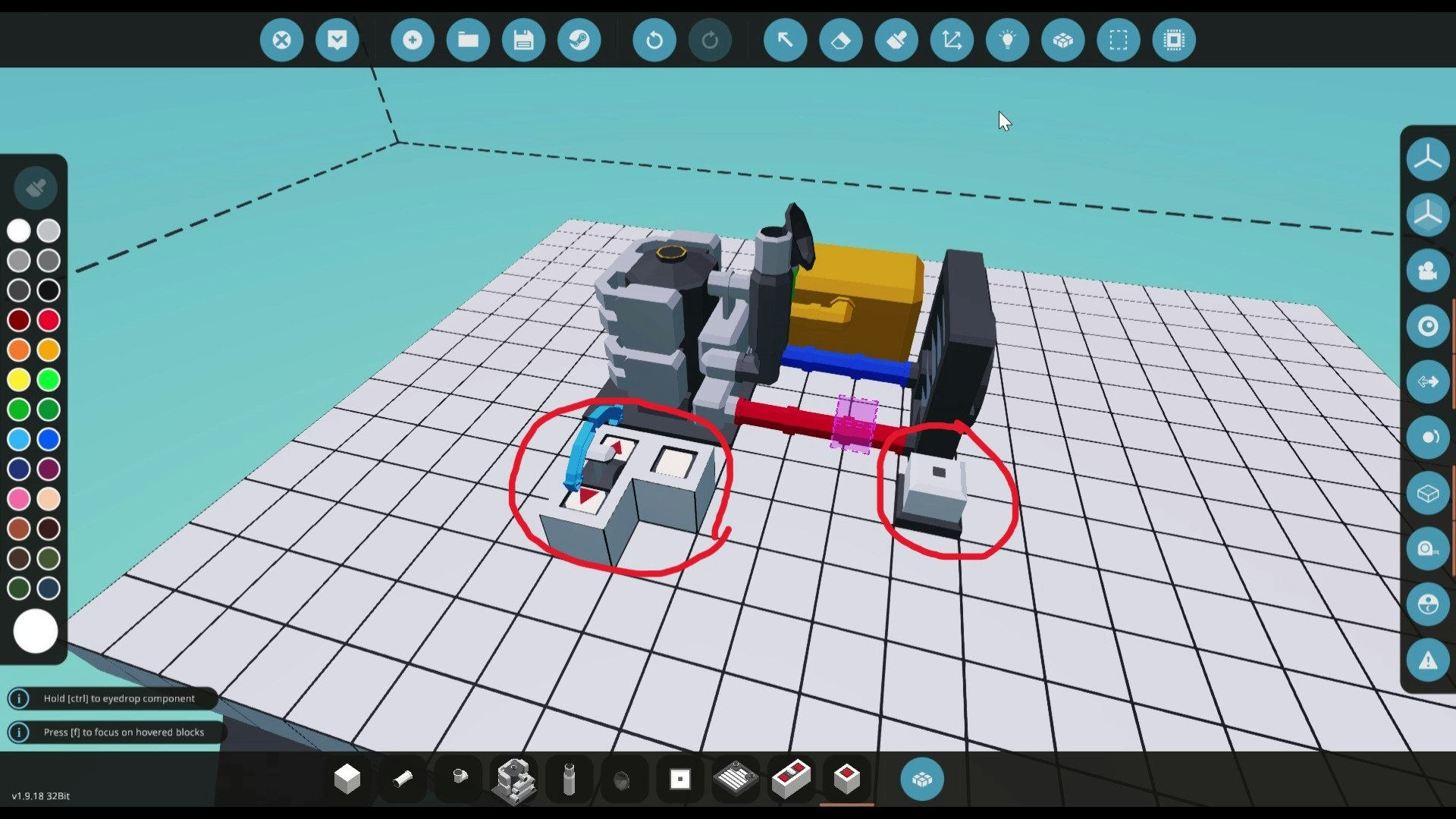Open the stacked cubes icon in top toolbar

point(1063,39)
